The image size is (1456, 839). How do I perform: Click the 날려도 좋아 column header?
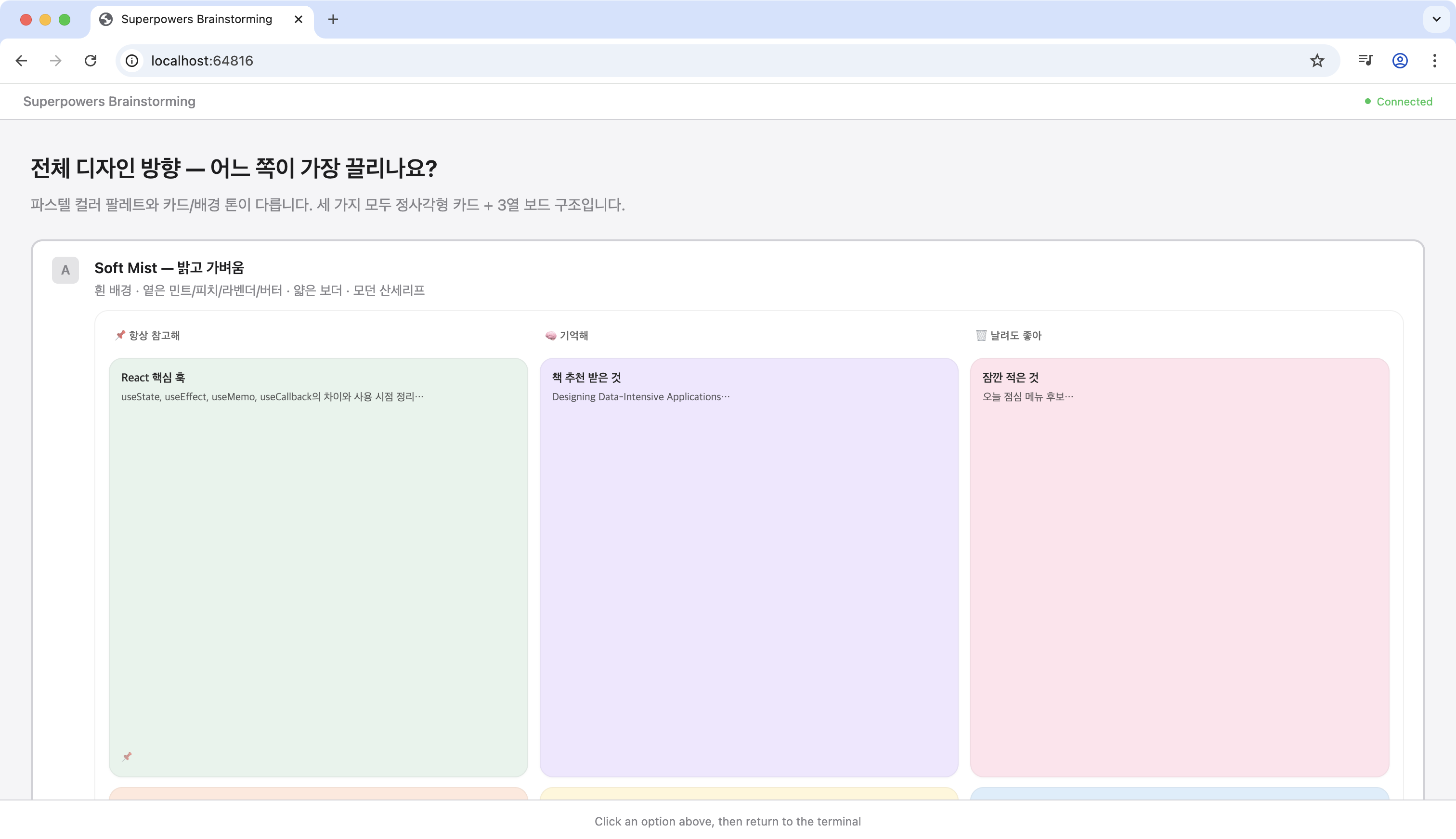tap(1009, 335)
